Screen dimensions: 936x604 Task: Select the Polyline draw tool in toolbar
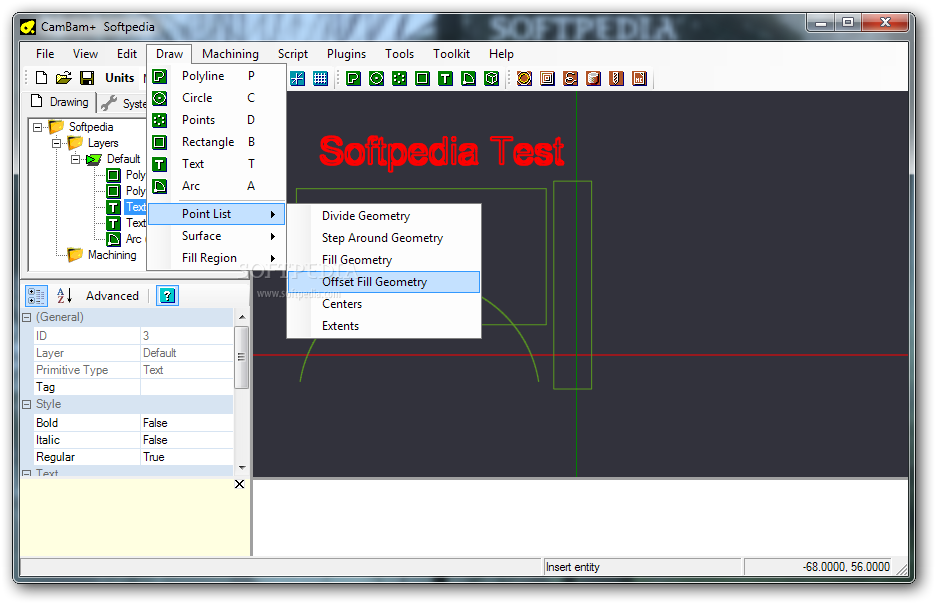[x=353, y=78]
